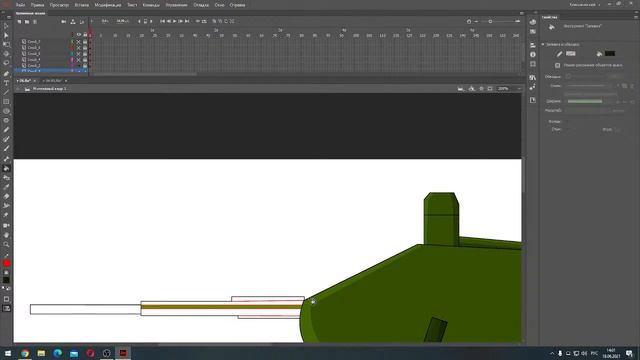Enable object drawing mode checkbox
Screen dimensions: 640x360
(x=557, y=65)
